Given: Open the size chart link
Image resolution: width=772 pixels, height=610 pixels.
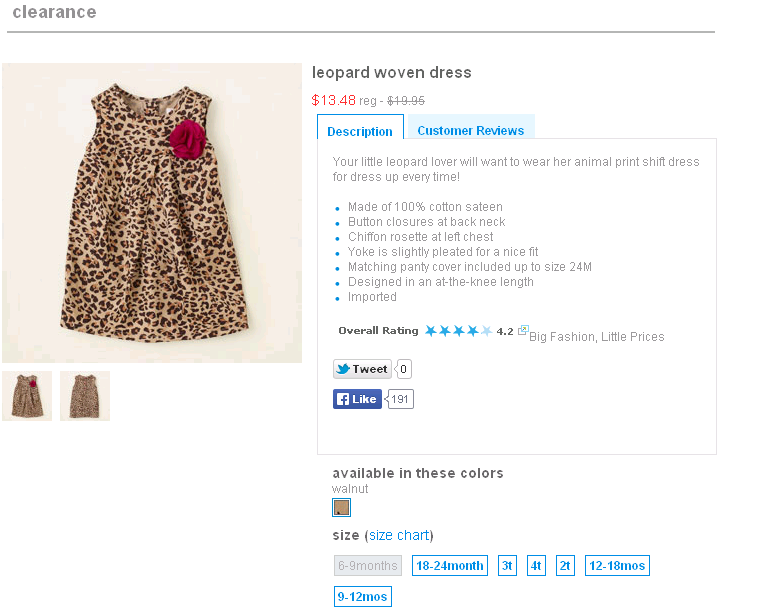Looking at the screenshot, I should point(399,535).
